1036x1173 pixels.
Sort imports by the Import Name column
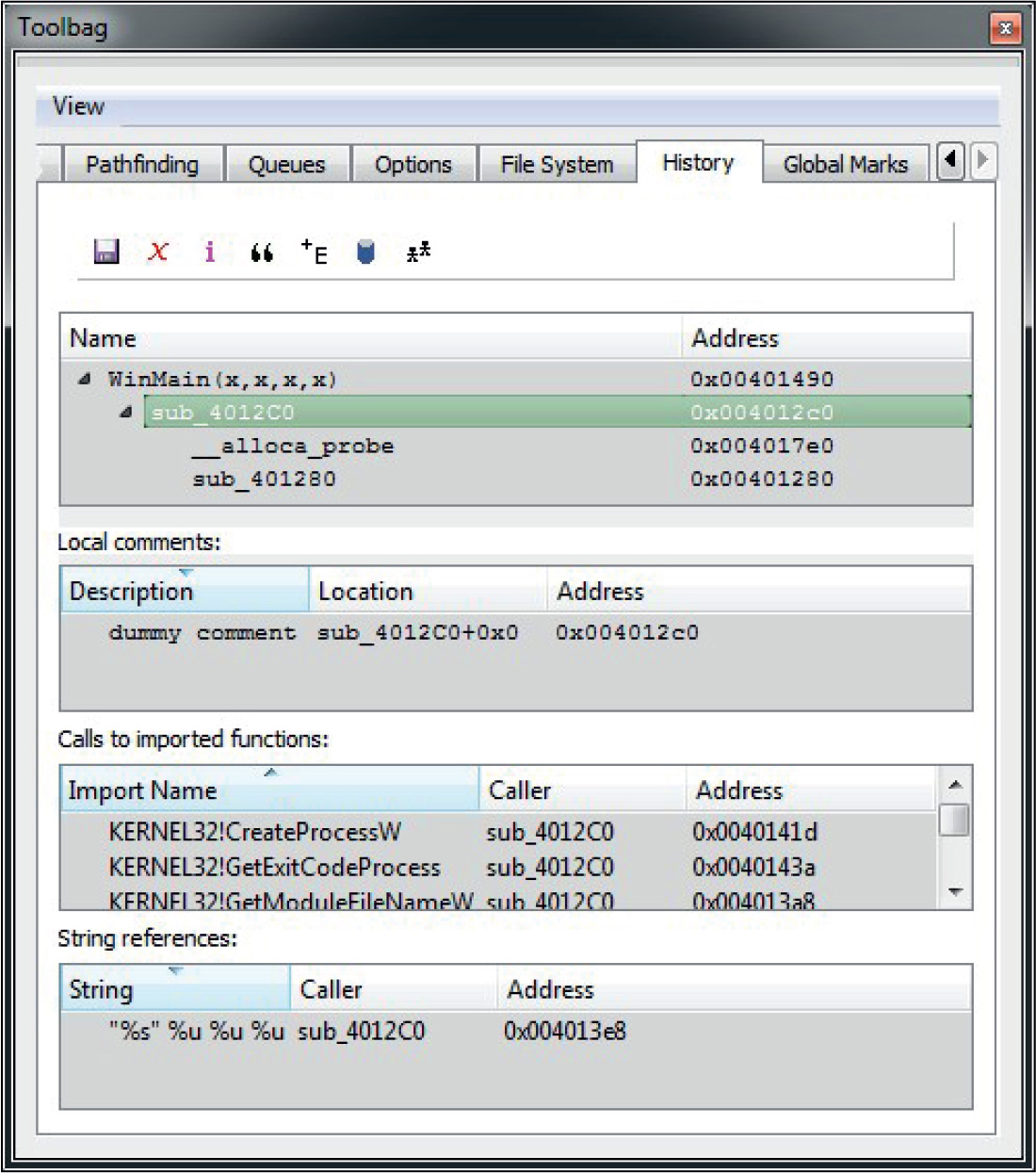(x=270, y=790)
